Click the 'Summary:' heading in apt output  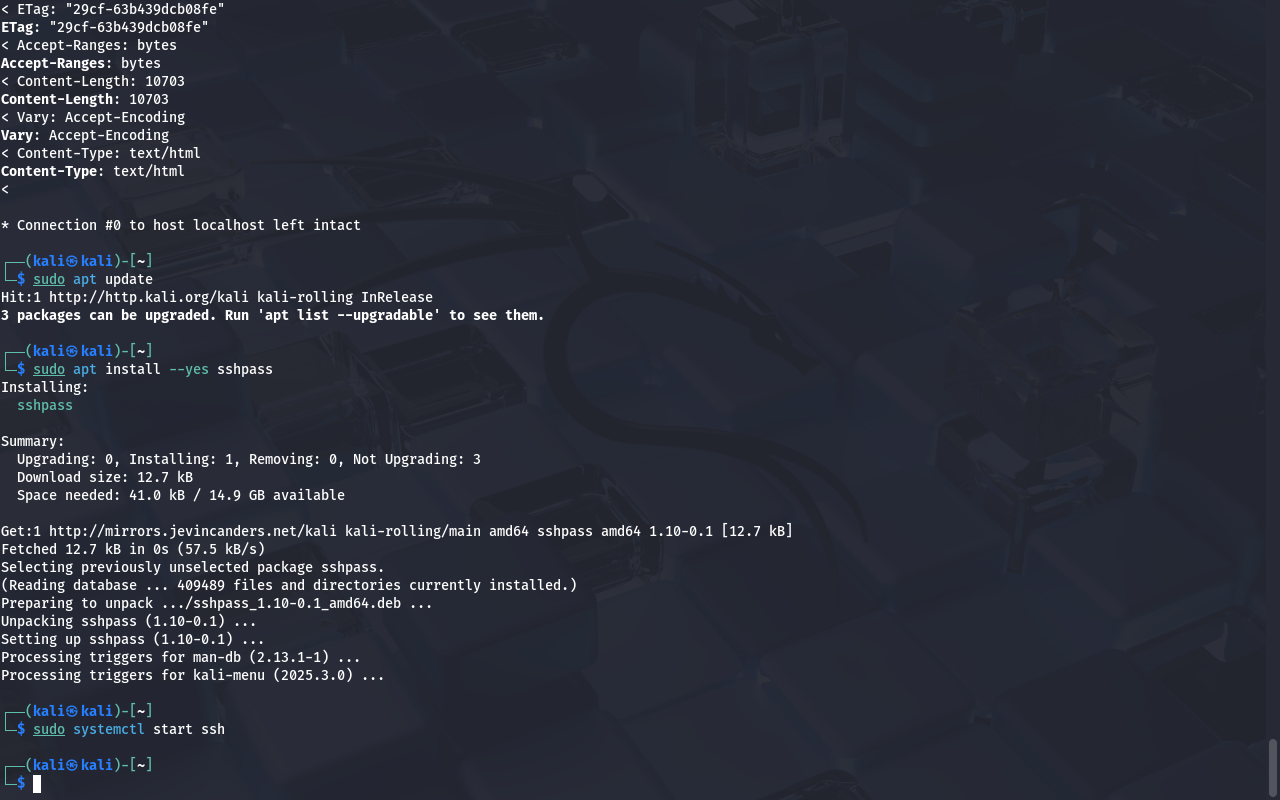pos(33,441)
